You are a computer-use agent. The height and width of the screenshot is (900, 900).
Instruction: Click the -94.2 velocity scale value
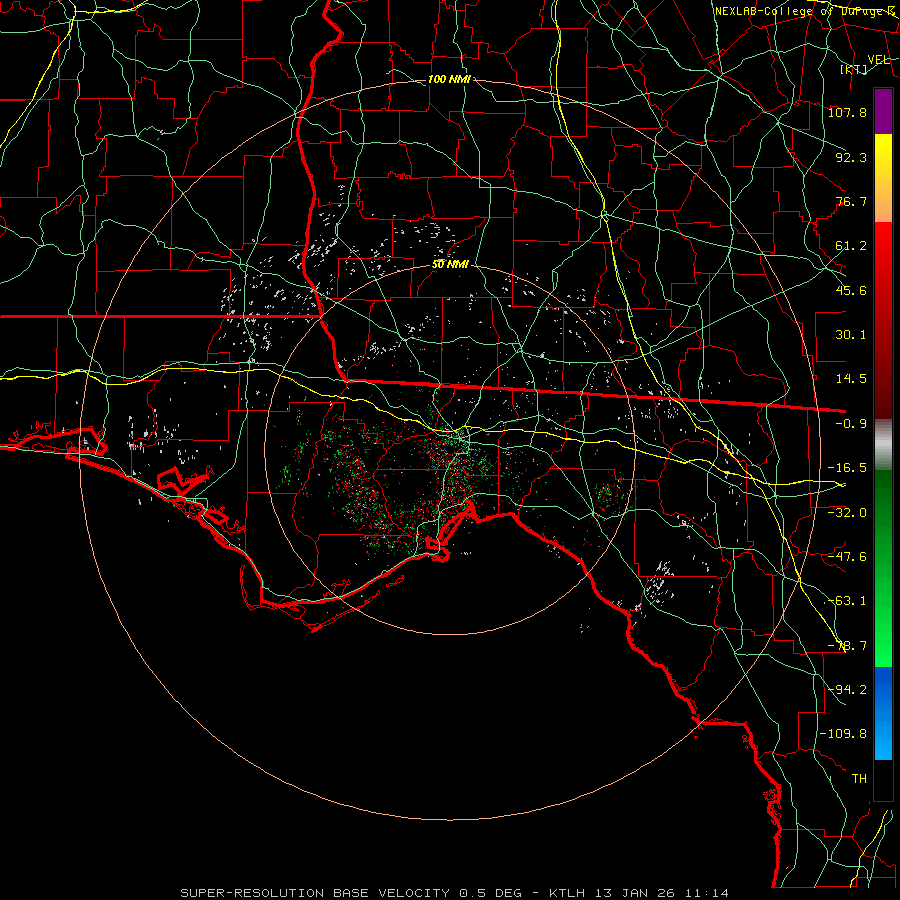click(x=847, y=690)
